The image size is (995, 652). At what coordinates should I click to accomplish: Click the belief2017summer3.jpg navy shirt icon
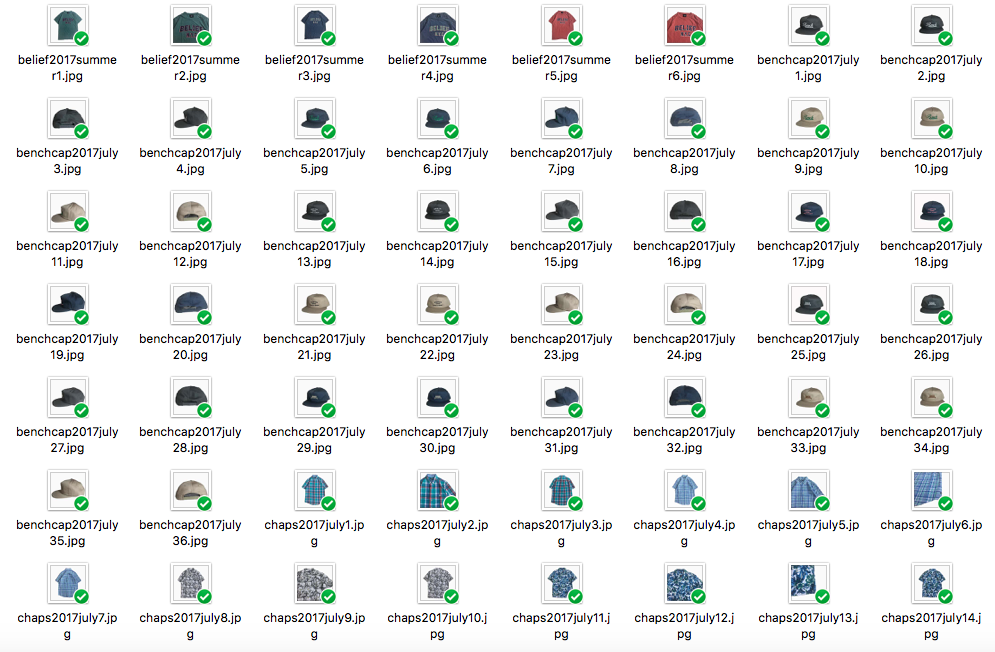tap(315, 25)
